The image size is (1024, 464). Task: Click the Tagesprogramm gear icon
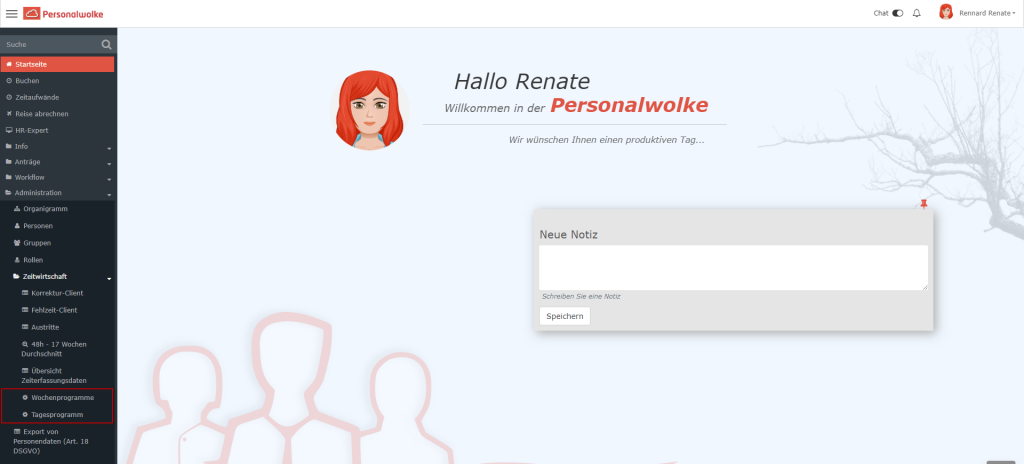(25, 414)
